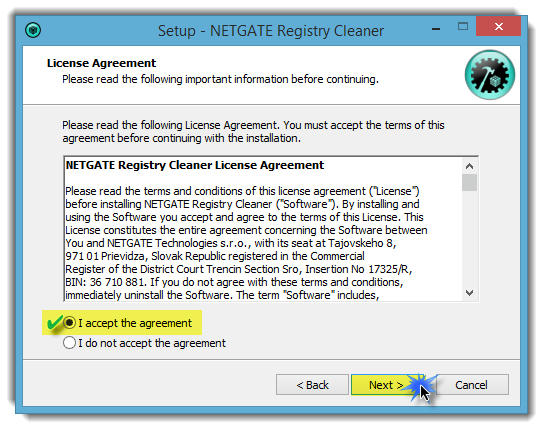Click the installer icon in title bar

tap(33, 30)
